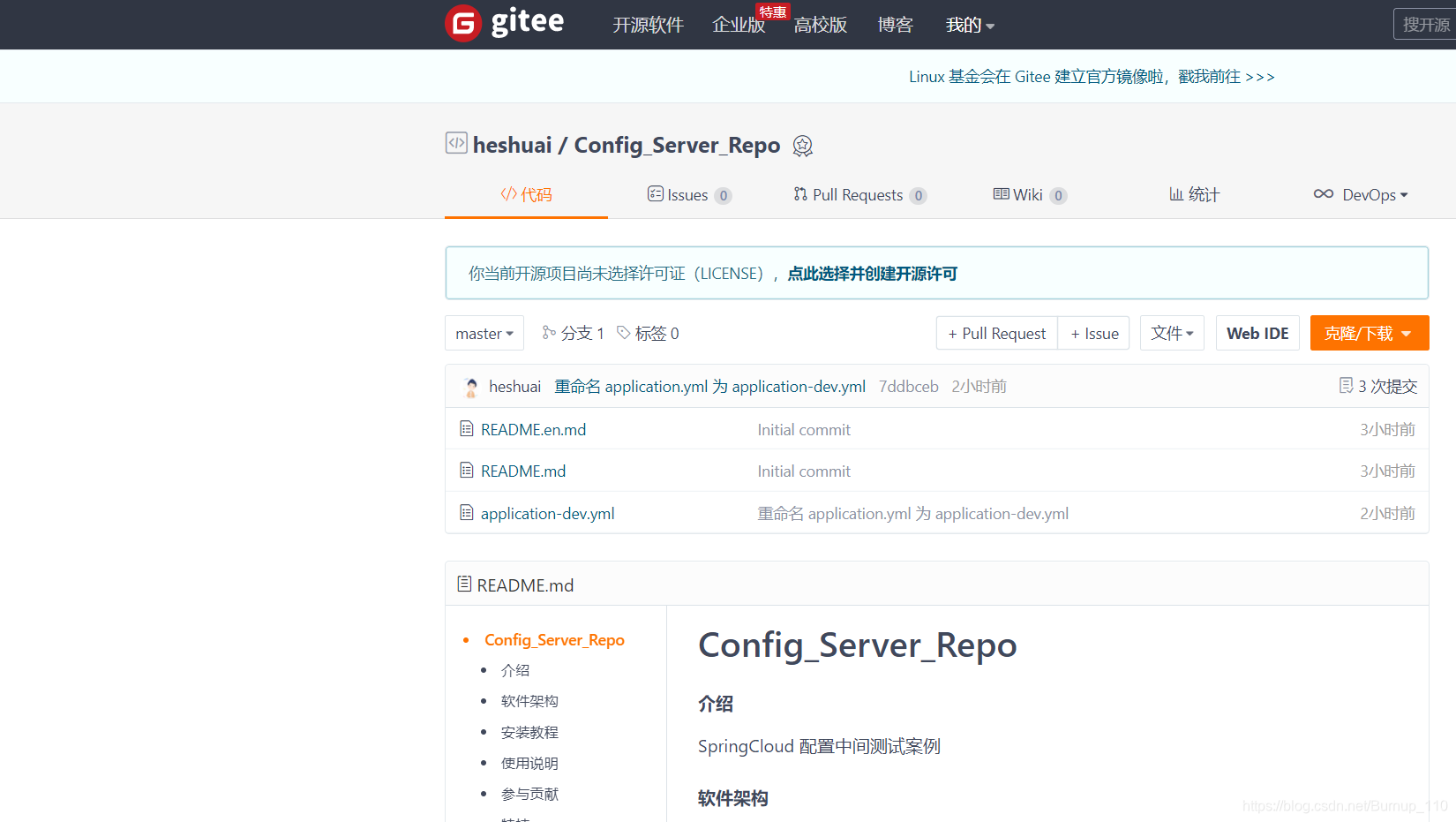Viewport: 1456px width, 822px height.
Task: Click the 点此选择并创建开源许可 link
Action: pos(872,274)
